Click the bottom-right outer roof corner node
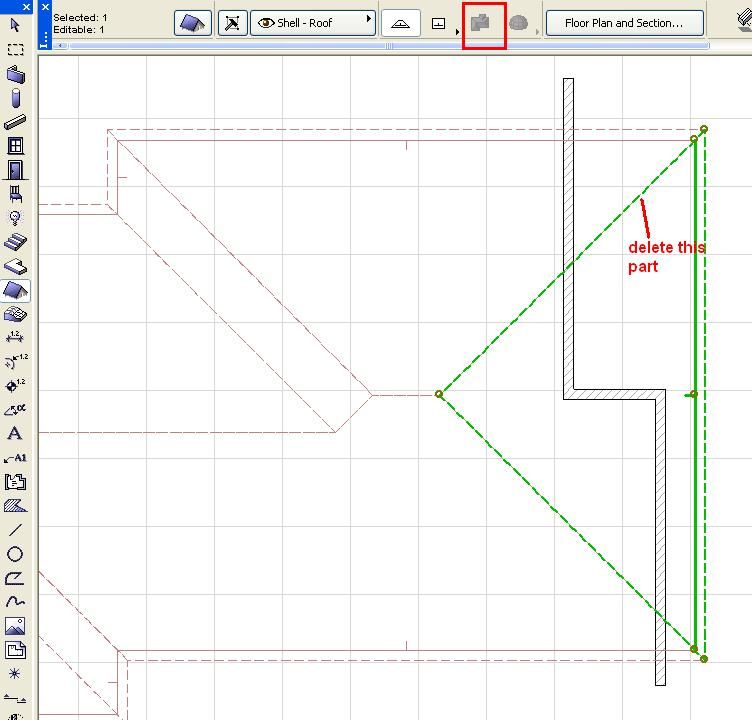Screen dimensions: 752x720 click(704, 659)
